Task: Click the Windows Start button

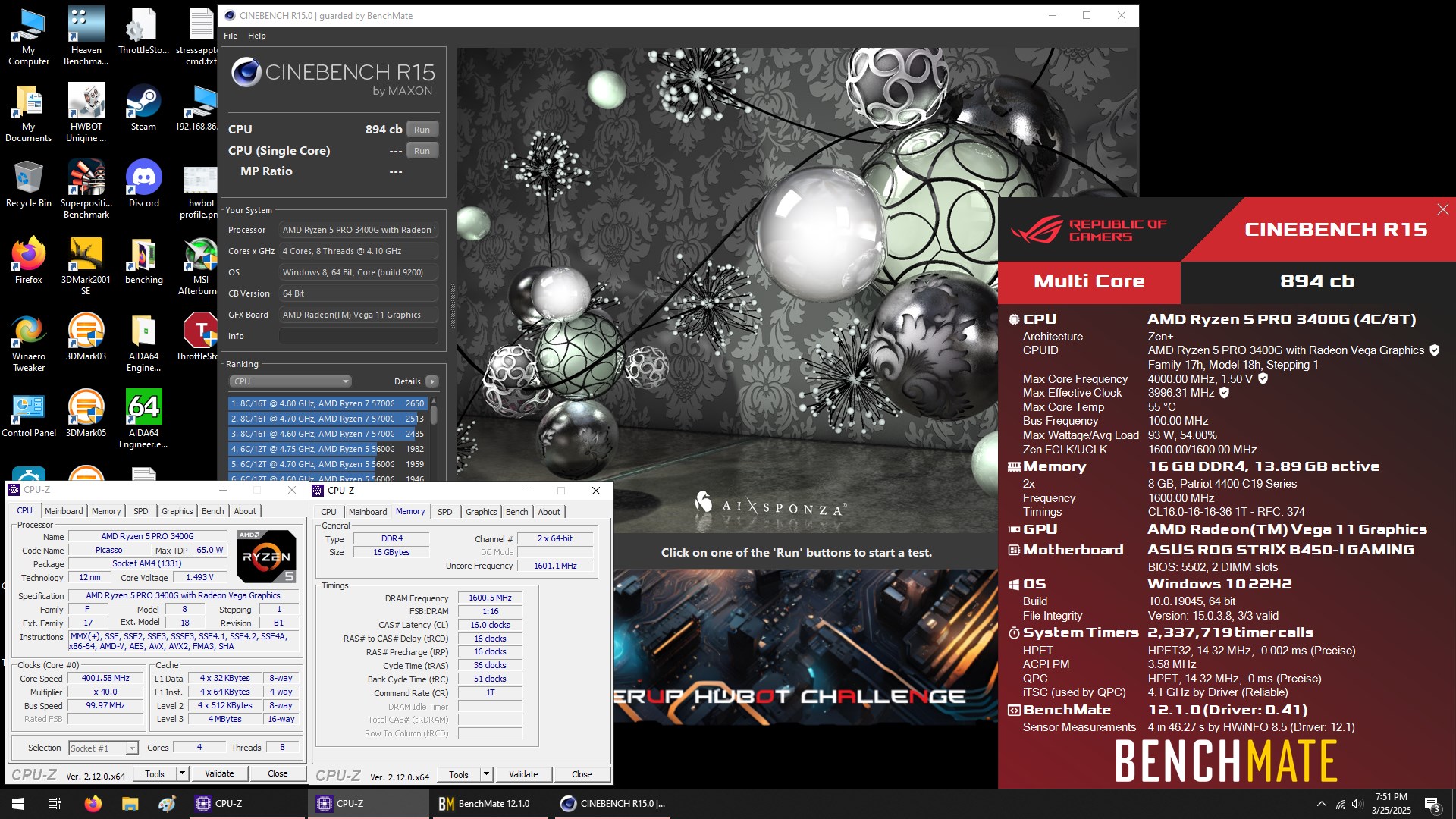Action: 18,803
